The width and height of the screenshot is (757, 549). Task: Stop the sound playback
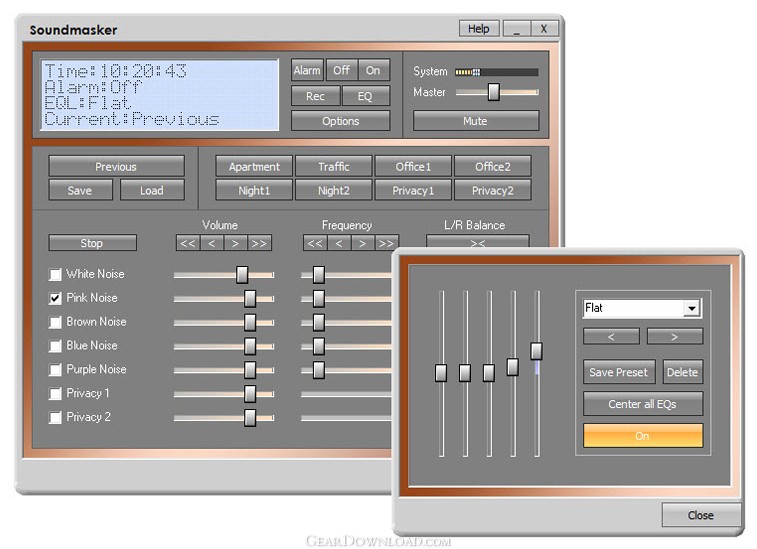(x=92, y=243)
